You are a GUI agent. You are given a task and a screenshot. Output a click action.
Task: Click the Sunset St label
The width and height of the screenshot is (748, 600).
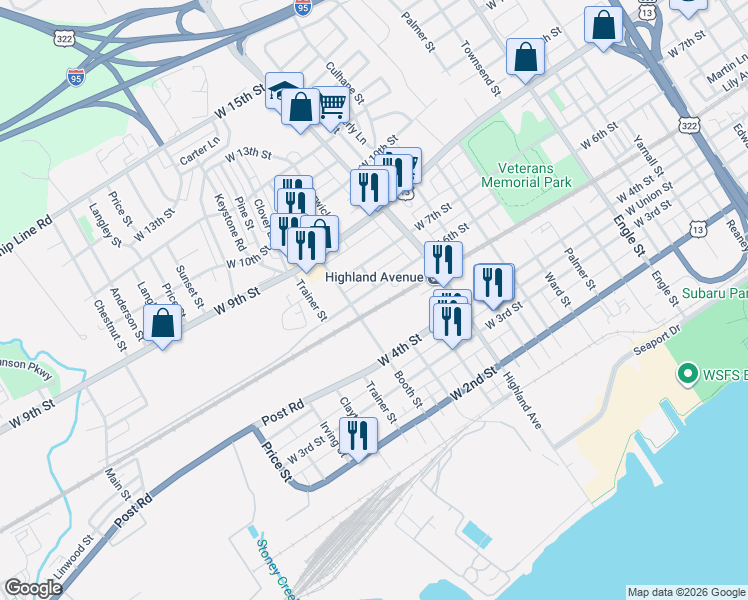(189, 287)
